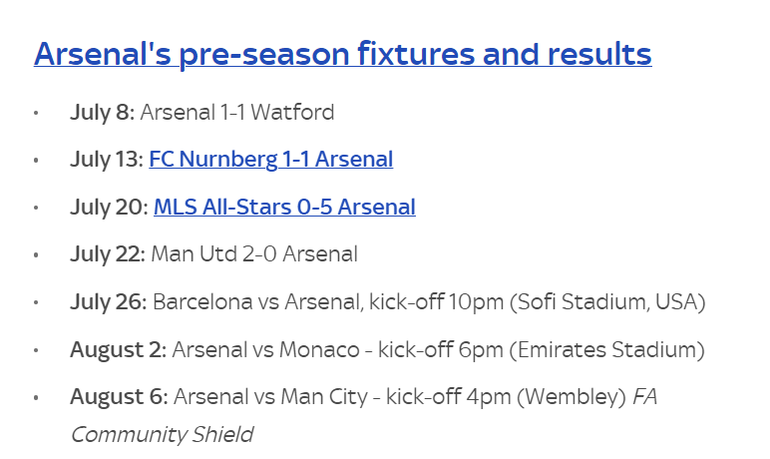
Task: Select the August 6 date label
Action: [118, 397]
